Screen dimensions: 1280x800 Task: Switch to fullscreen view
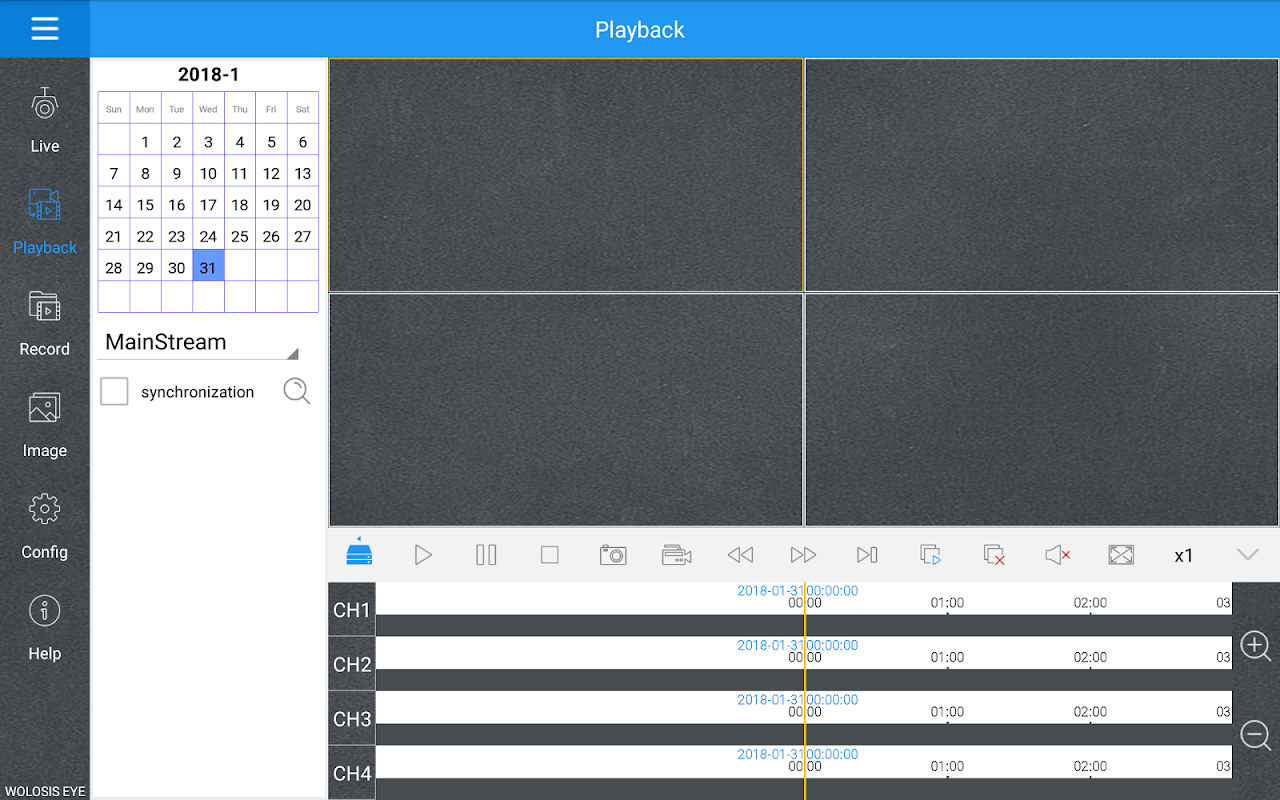tap(1121, 554)
